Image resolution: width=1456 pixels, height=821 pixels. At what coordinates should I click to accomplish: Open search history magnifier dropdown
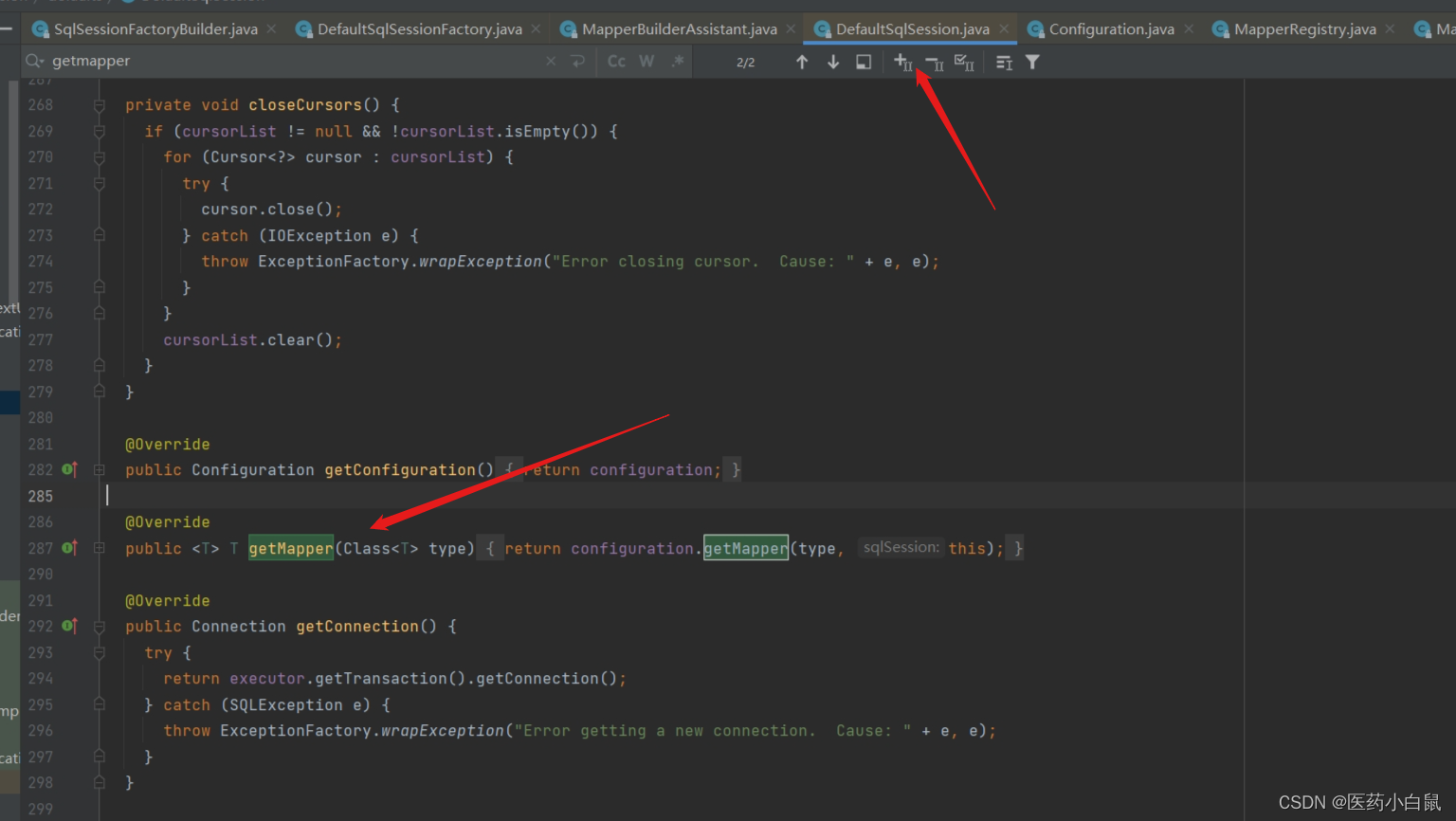coord(35,62)
